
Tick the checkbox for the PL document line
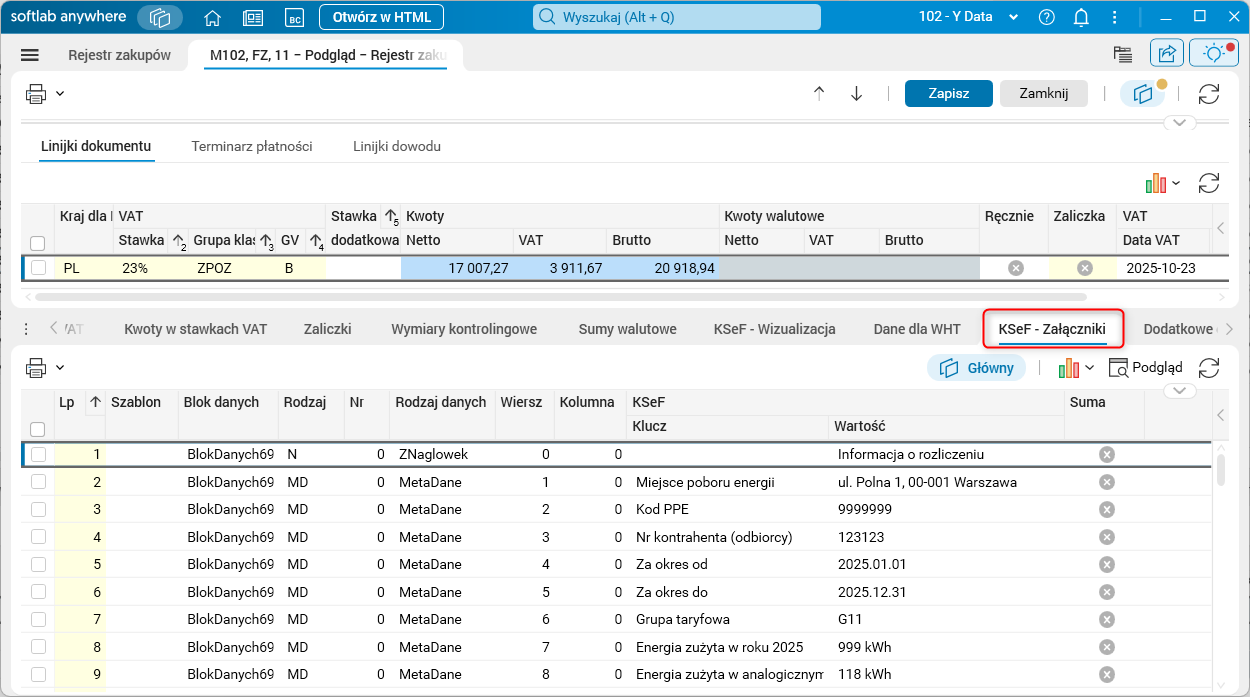[x=38, y=268]
